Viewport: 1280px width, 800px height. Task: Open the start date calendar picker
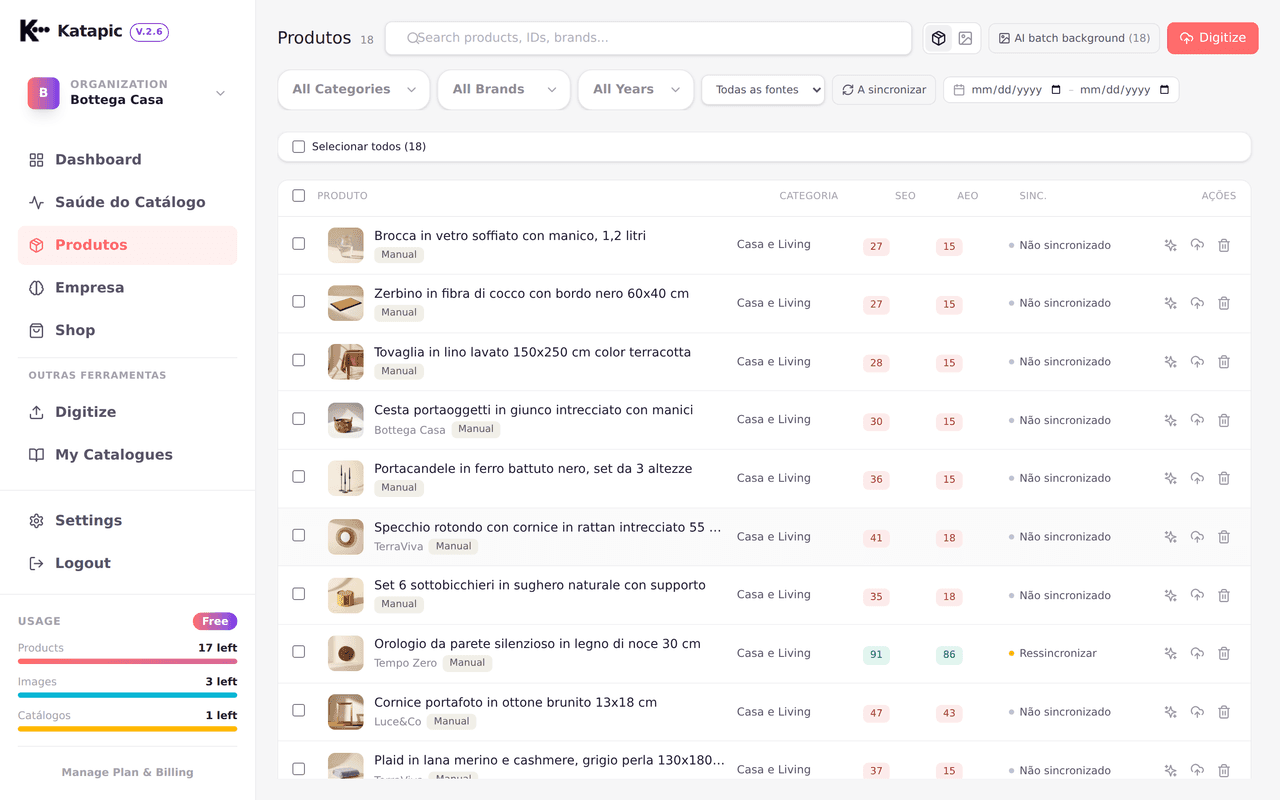coord(1056,90)
